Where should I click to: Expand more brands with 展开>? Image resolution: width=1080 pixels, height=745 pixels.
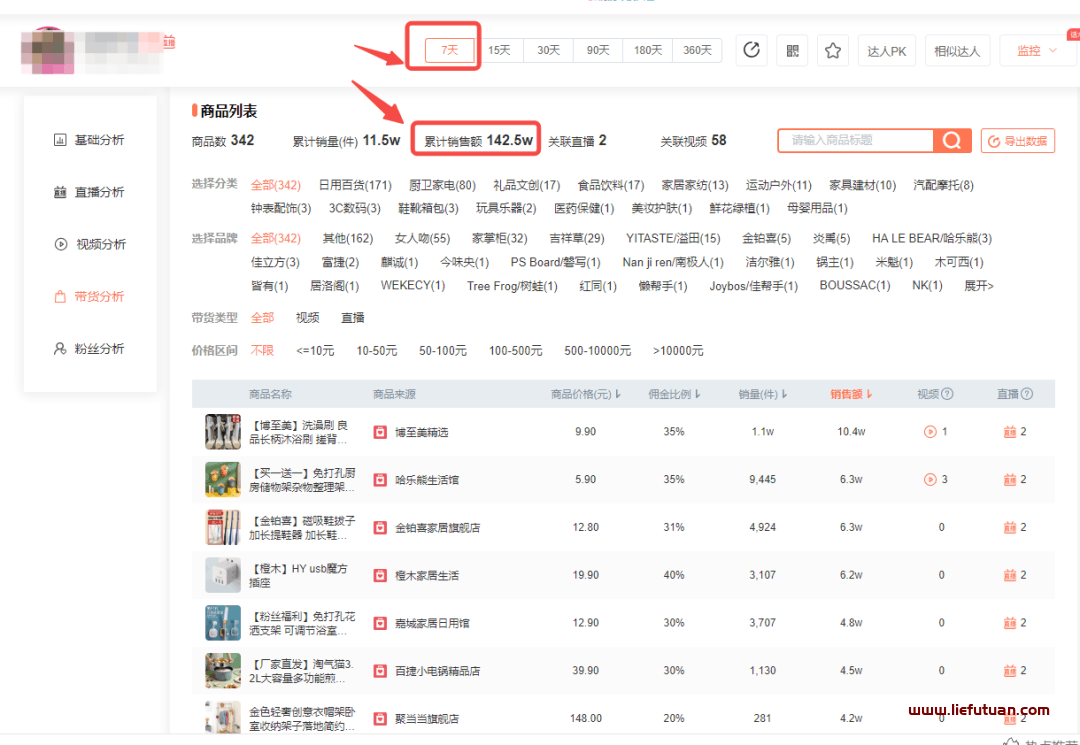point(979,286)
